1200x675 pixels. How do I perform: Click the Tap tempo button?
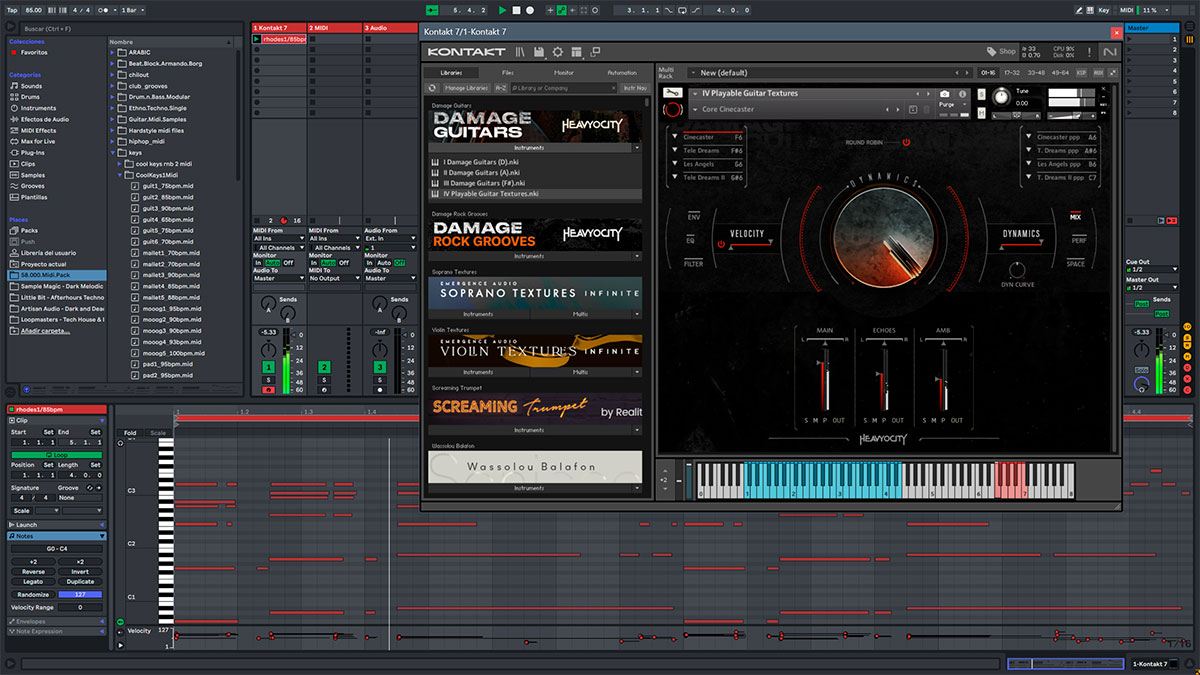[12, 10]
